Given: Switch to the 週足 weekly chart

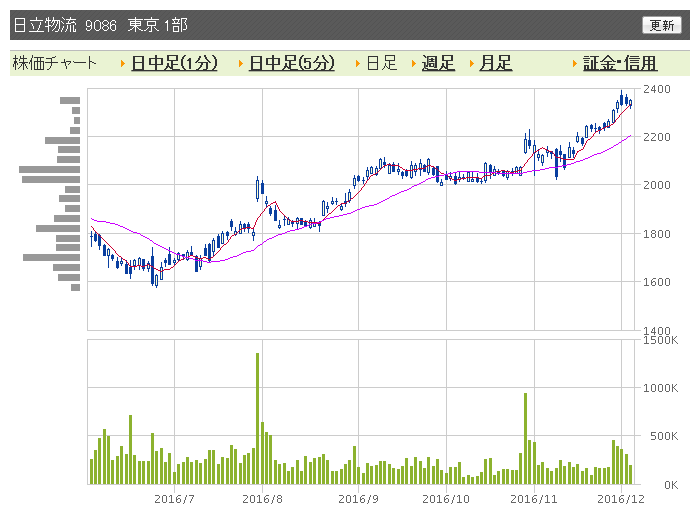Looking at the screenshot, I should coord(438,63).
